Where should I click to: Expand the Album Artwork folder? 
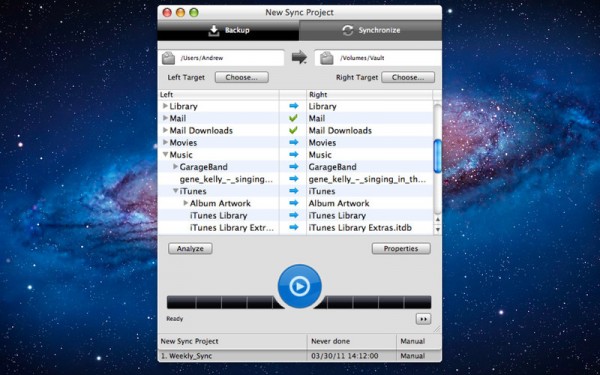pos(186,203)
